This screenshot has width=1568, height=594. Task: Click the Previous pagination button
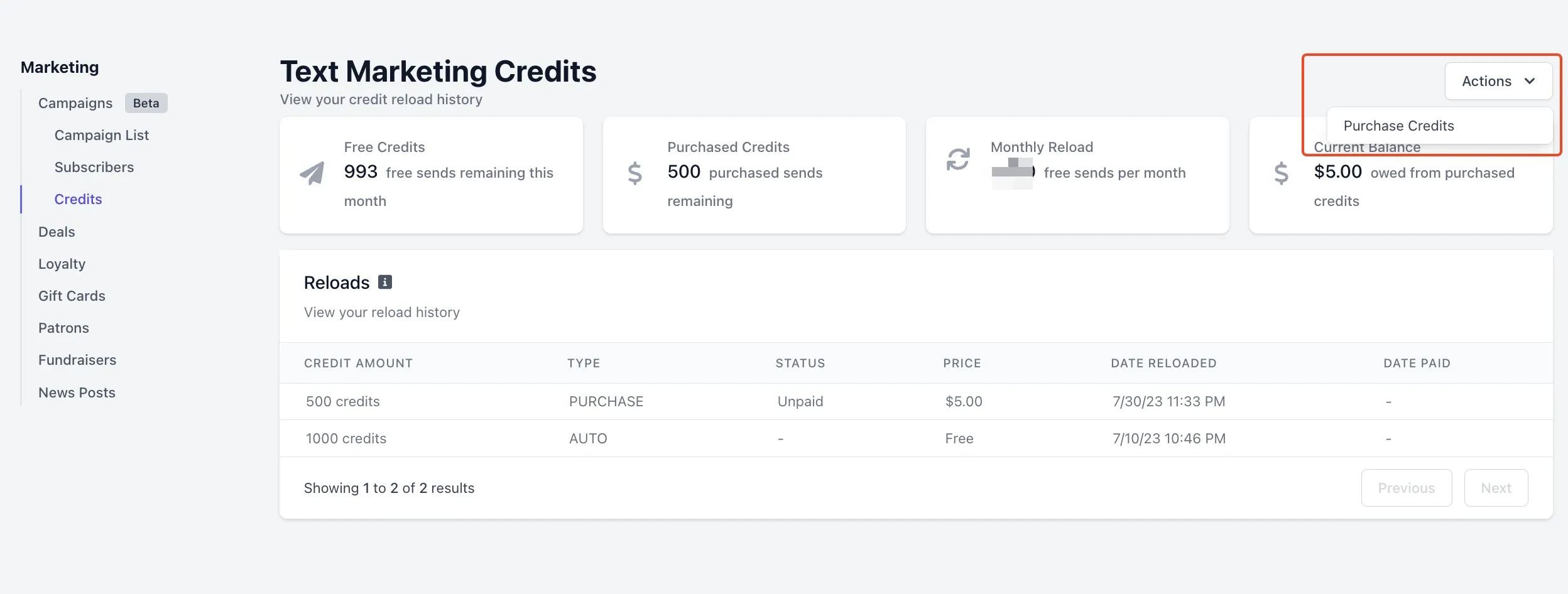click(x=1407, y=488)
